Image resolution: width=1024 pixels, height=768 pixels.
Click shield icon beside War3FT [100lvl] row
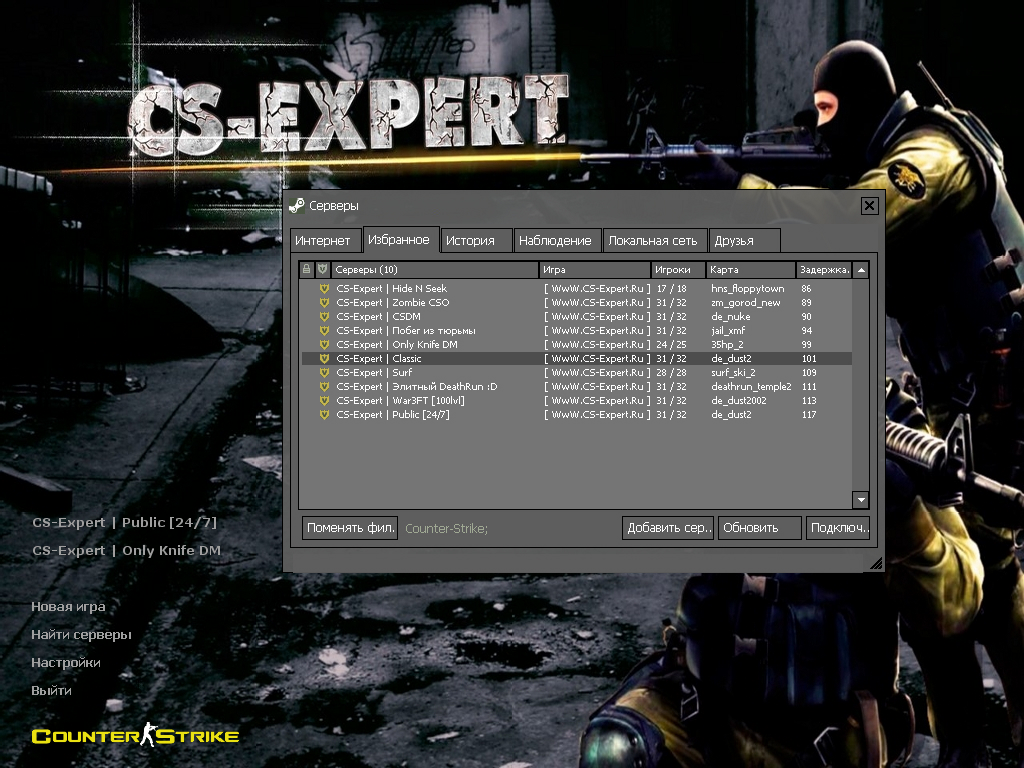[324, 401]
